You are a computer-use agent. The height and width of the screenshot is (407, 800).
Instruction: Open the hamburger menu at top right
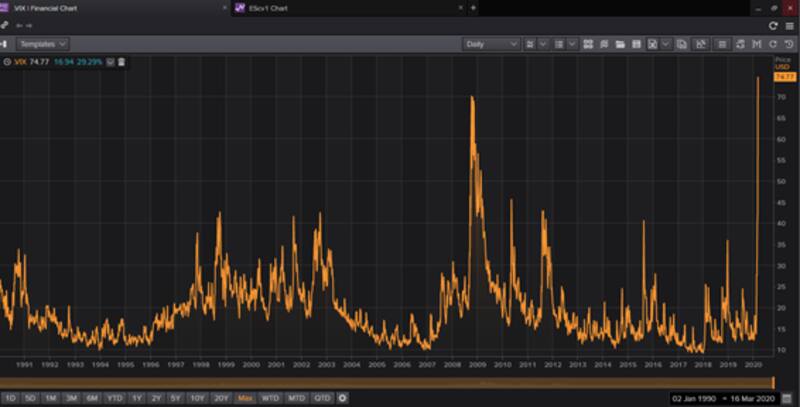pos(789,25)
